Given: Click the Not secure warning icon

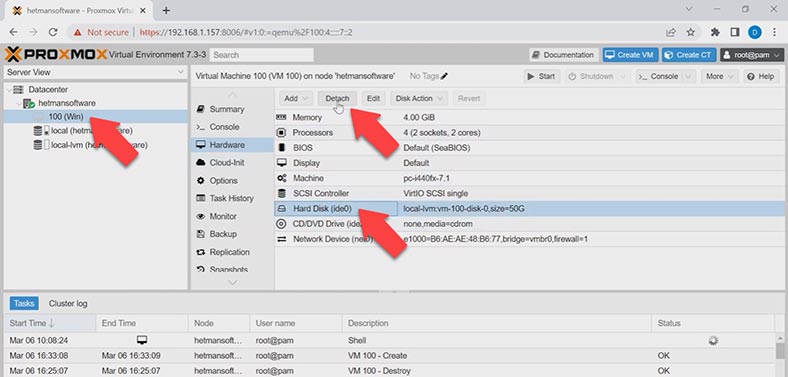Looking at the screenshot, I should [x=77, y=32].
